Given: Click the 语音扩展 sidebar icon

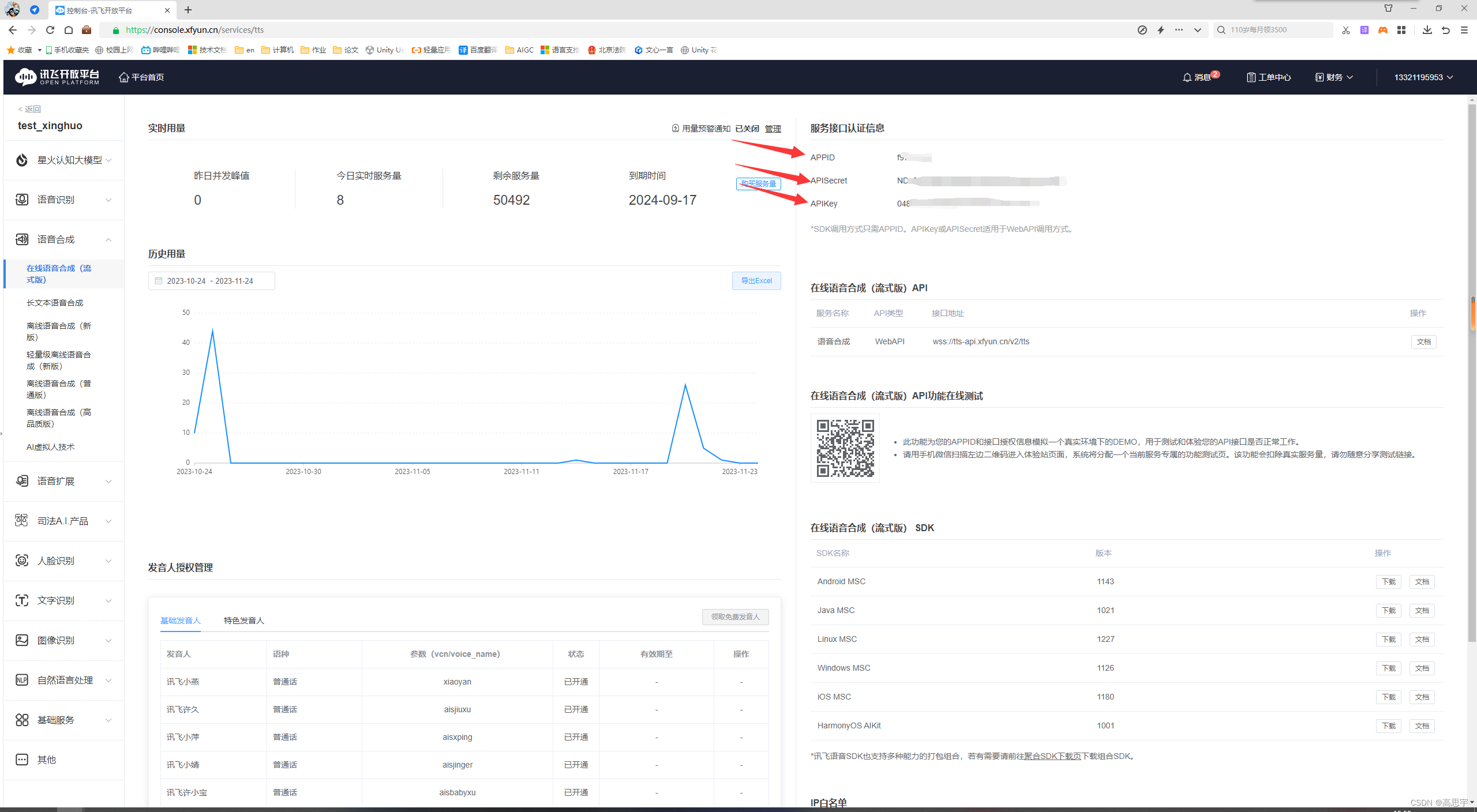Looking at the screenshot, I should pyautogui.click(x=22, y=481).
